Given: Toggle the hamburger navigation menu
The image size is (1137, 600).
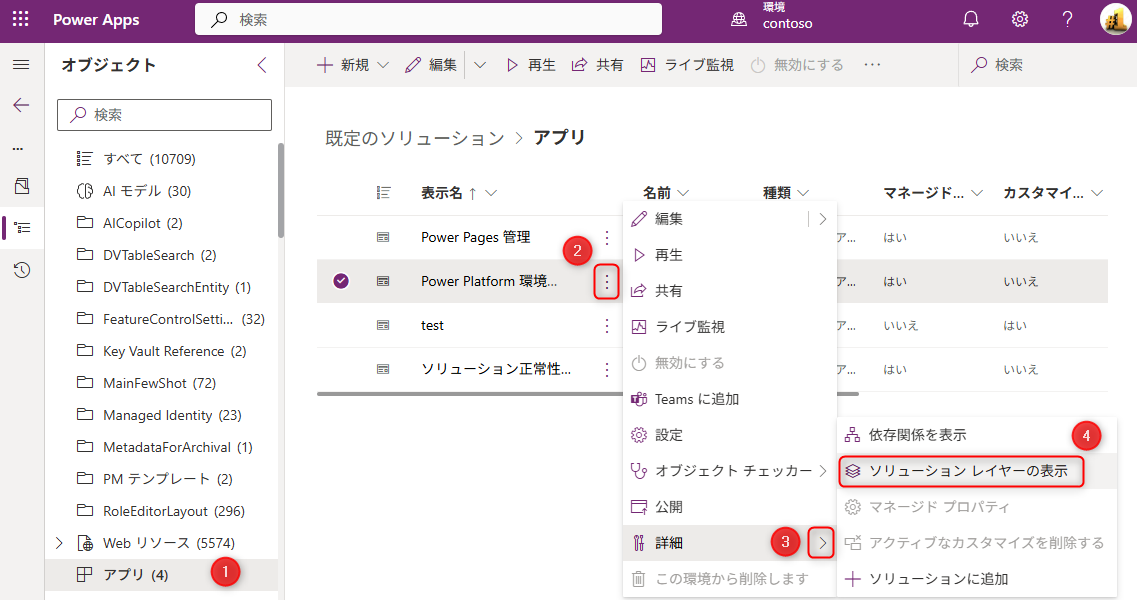Looking at the screenshot, I should 21,65.
